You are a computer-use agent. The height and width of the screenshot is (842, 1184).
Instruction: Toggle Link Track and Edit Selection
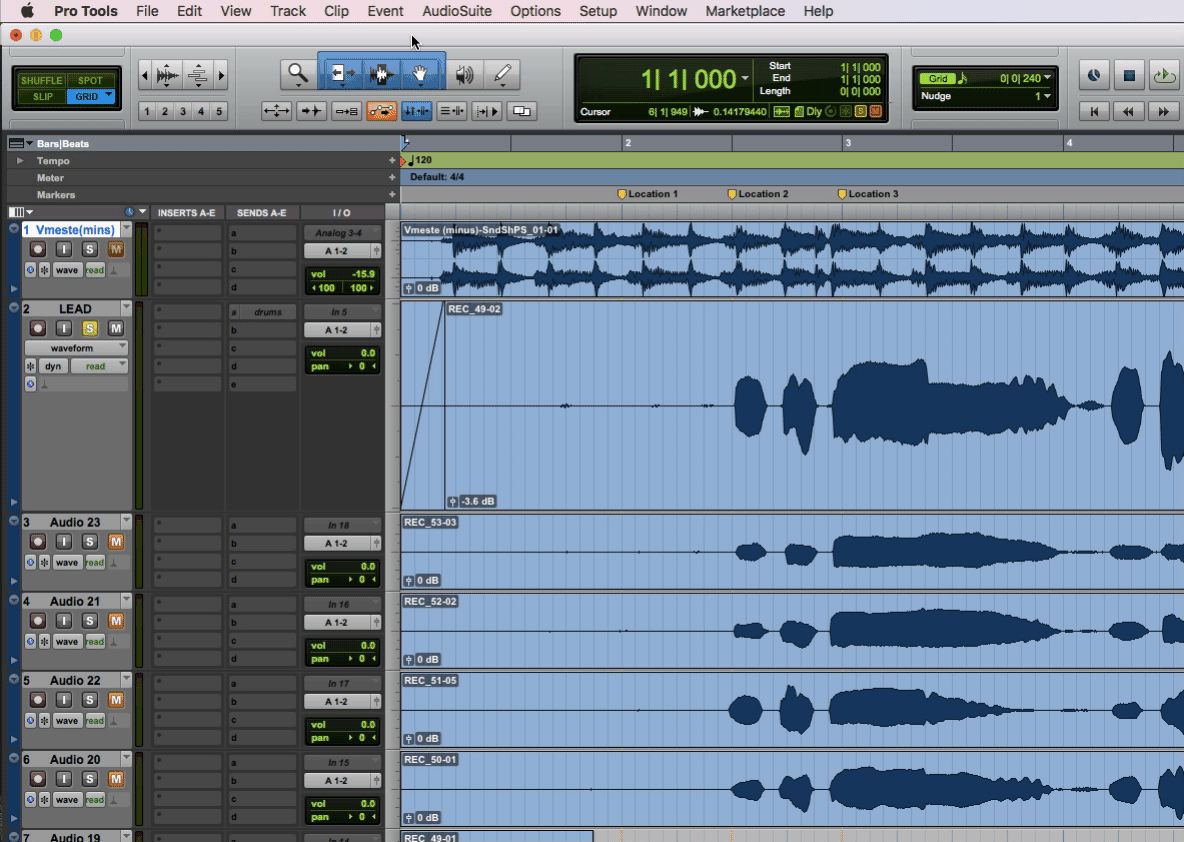click(x=452, y=111)
